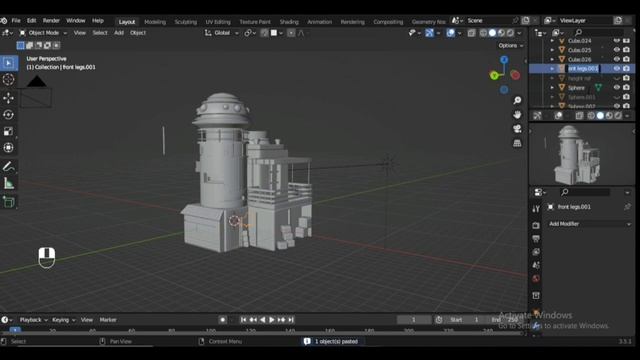
Task: Open the Render menu
Action: [x=51, y=20]
